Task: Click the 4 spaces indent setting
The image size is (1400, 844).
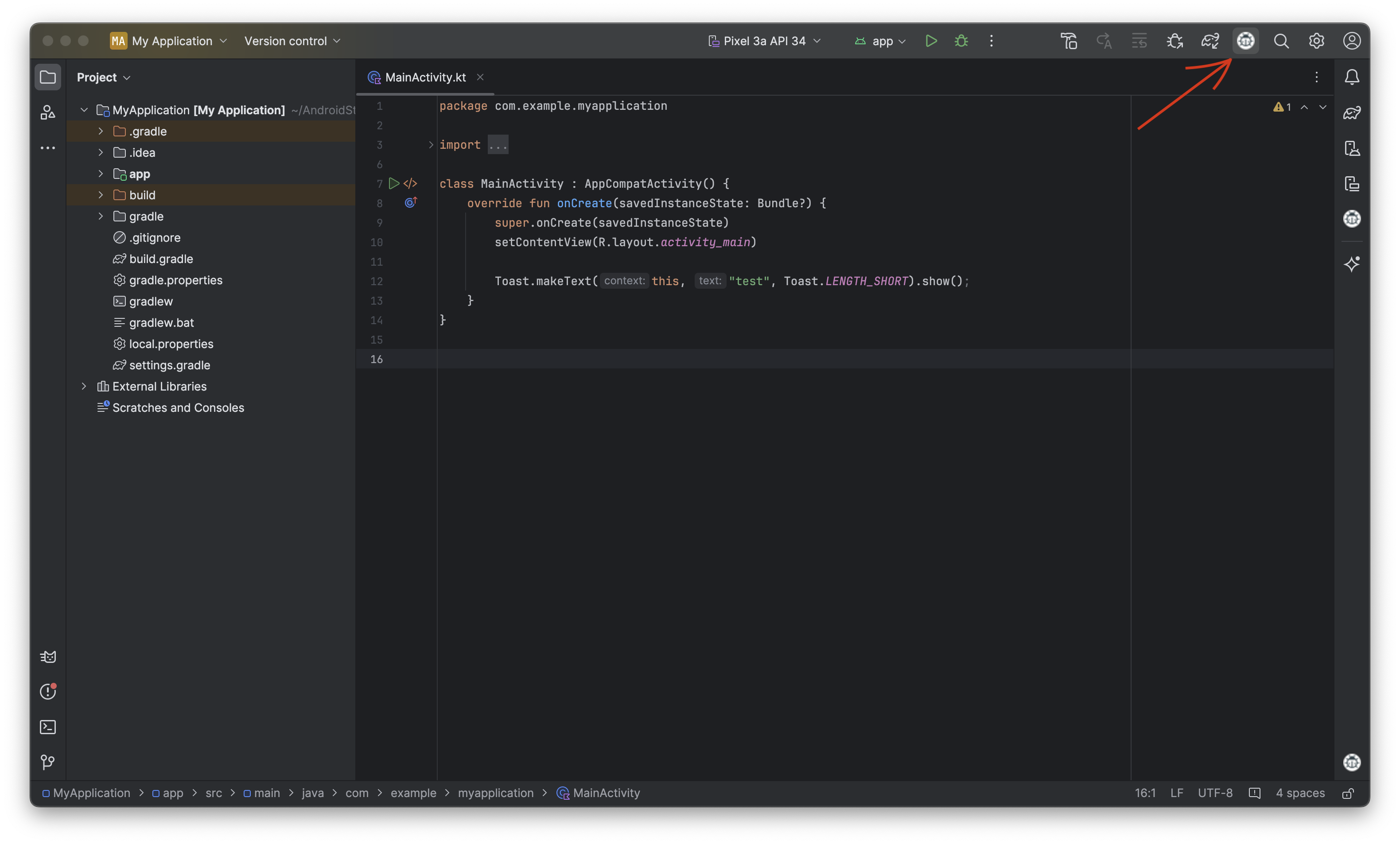Action: (1300, 793)
